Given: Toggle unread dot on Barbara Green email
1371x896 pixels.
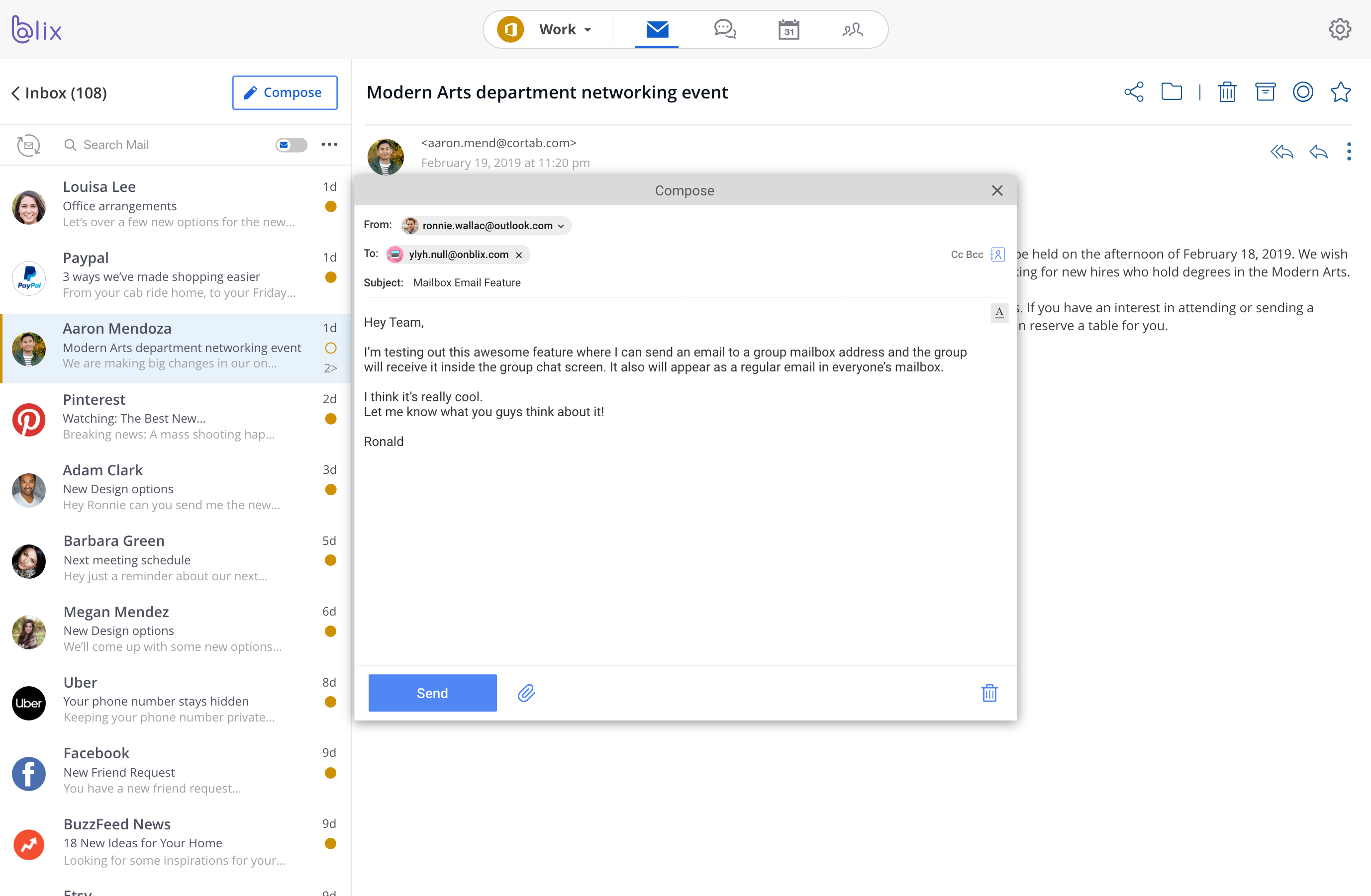Looking at the screenshot, I should (331, 560).
